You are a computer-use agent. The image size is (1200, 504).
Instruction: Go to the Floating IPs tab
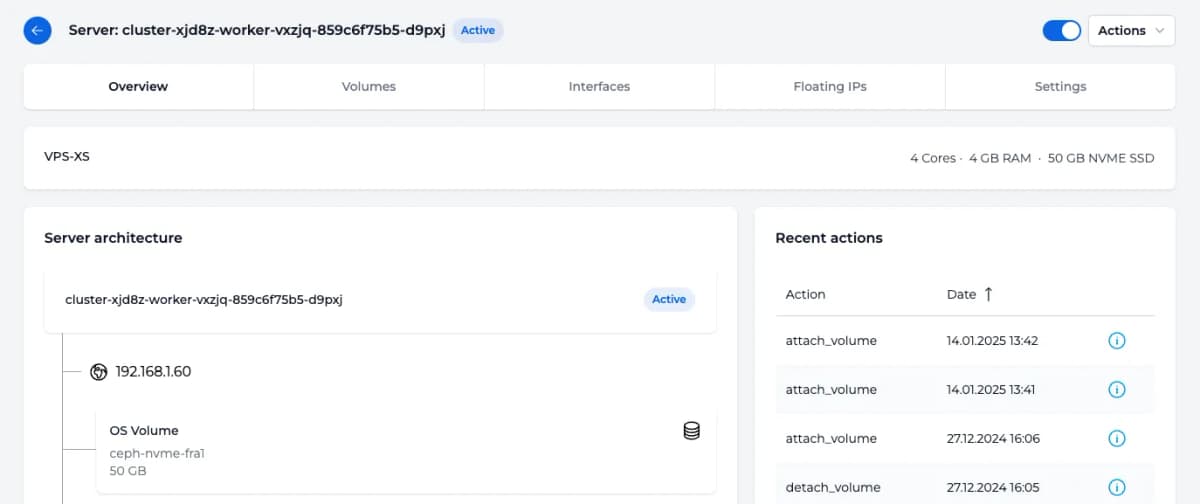coord(830,87)
